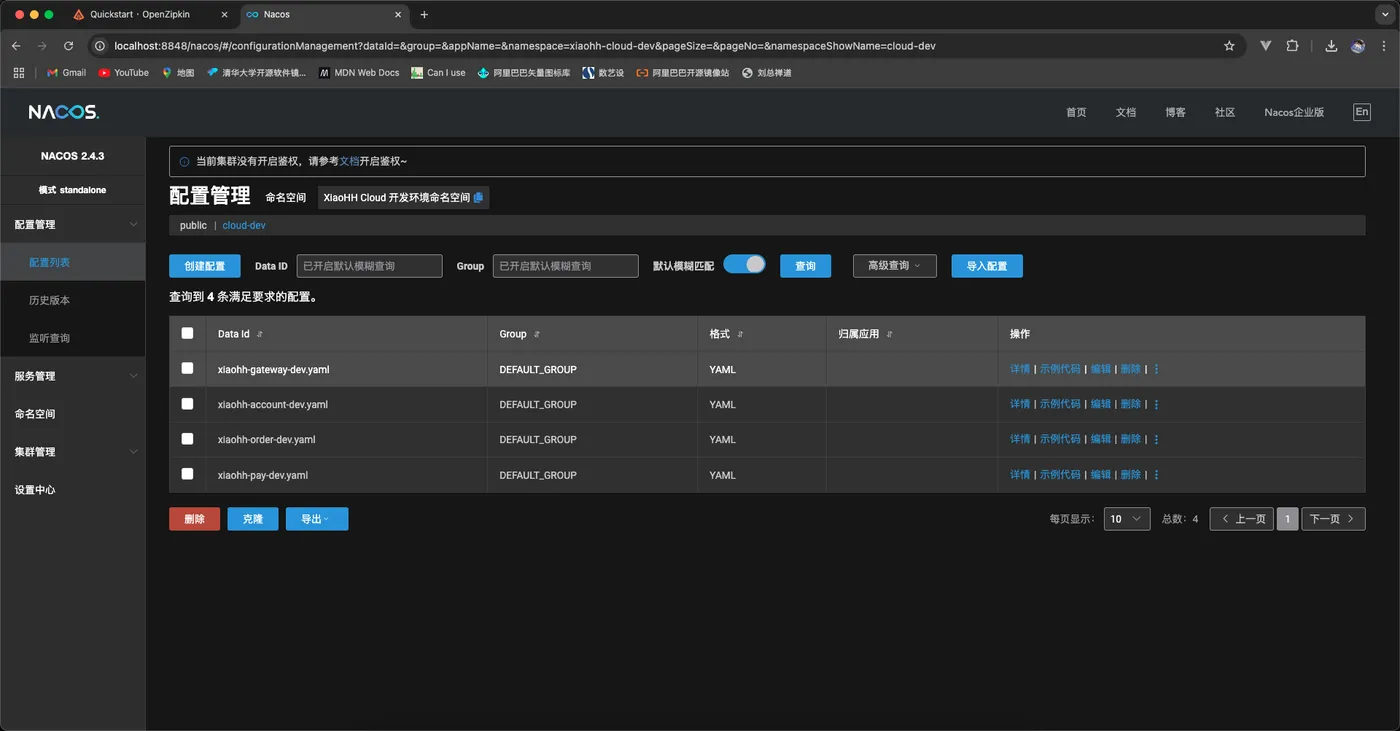
Task: Open the 导出 dropdown button
Action: (317, 519)
